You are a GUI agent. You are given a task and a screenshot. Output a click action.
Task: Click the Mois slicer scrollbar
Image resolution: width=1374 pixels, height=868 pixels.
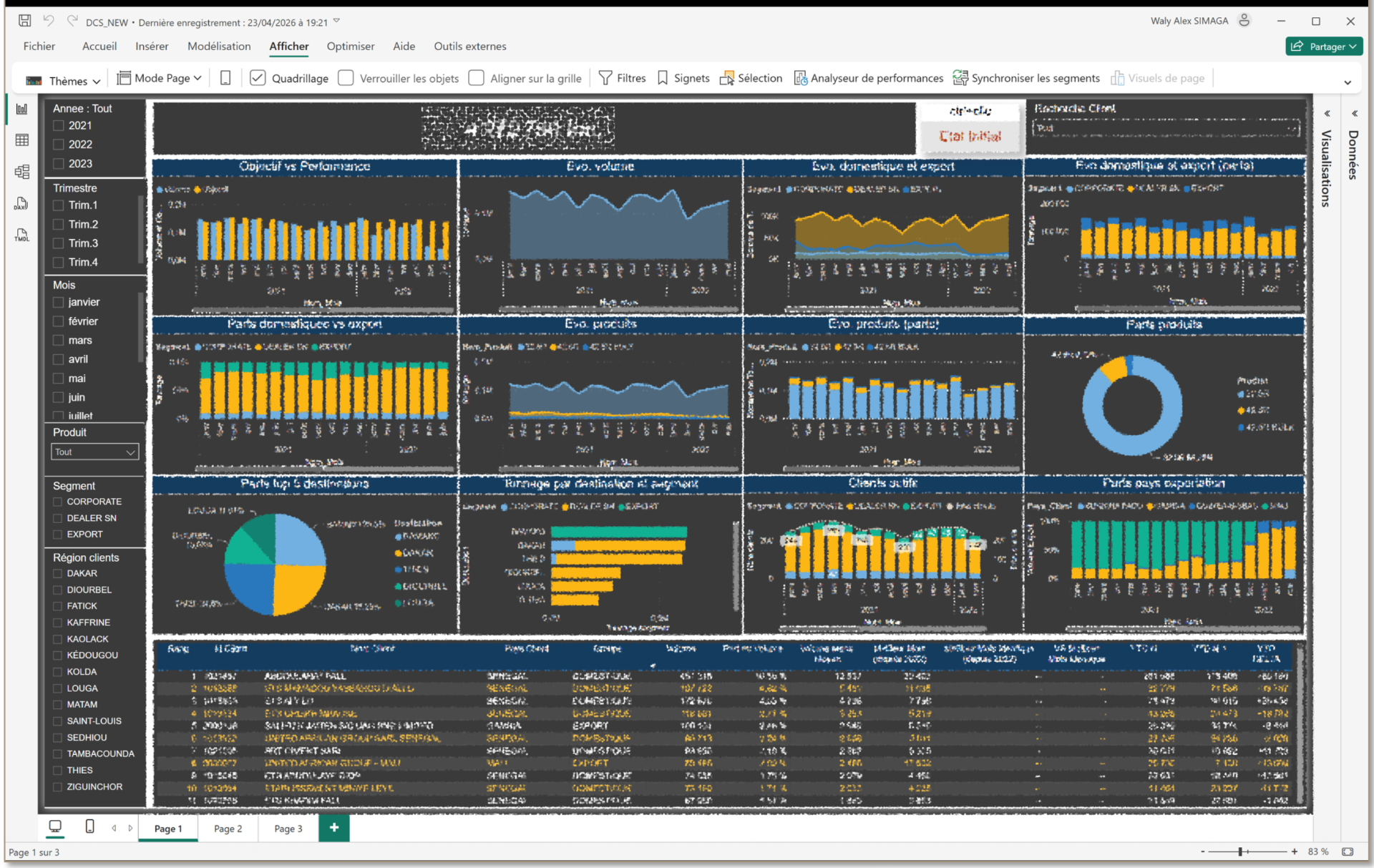141,328
